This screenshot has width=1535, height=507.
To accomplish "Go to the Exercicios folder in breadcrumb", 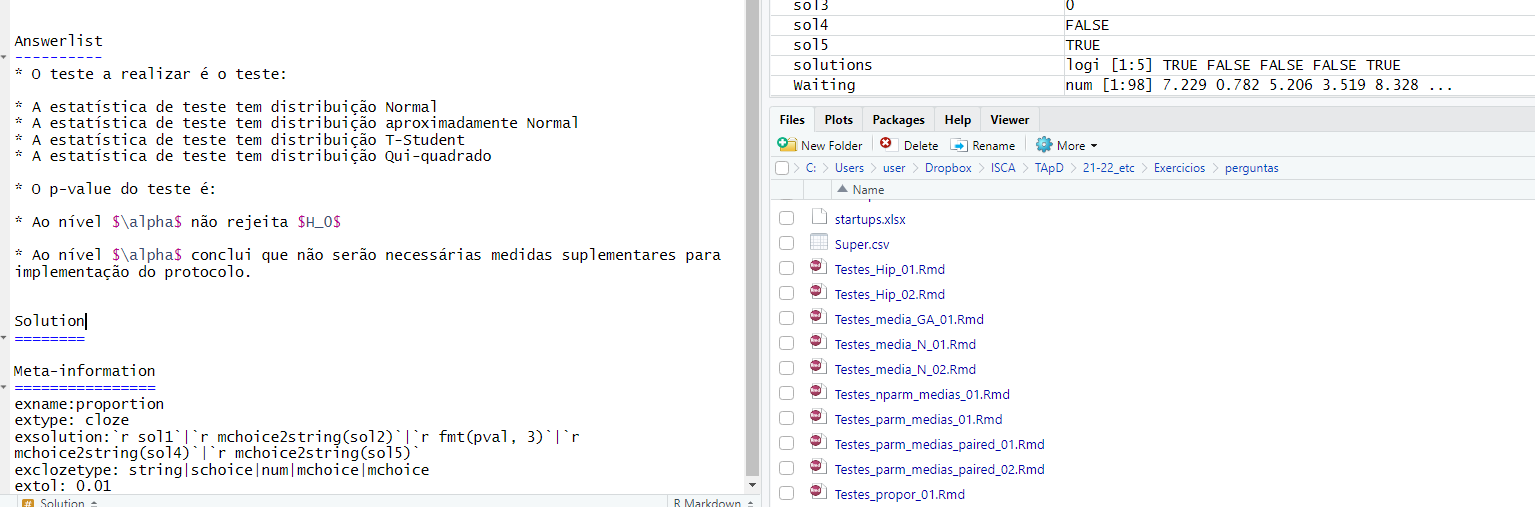I will (x=1179, y=168).
